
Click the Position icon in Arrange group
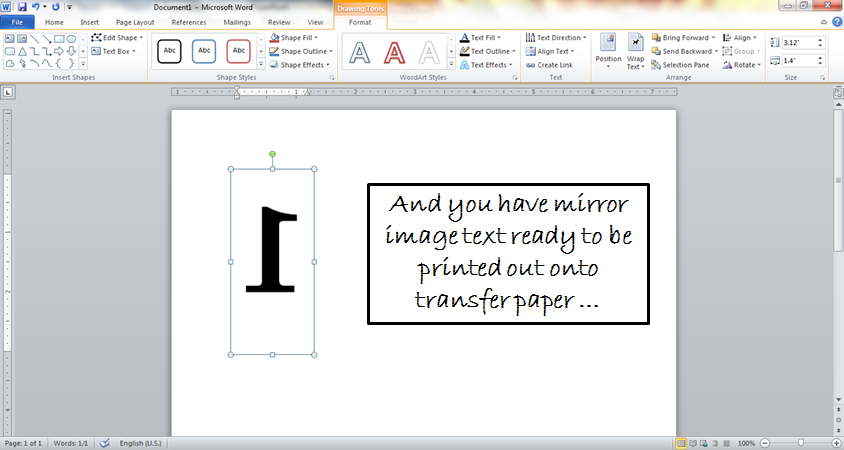coord(608,48)
